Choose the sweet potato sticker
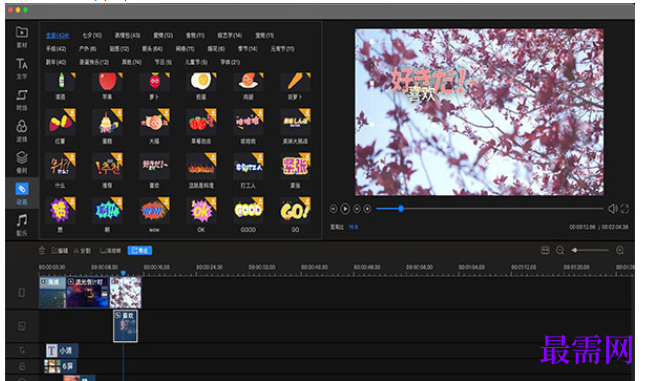 (x=61, y=122)
